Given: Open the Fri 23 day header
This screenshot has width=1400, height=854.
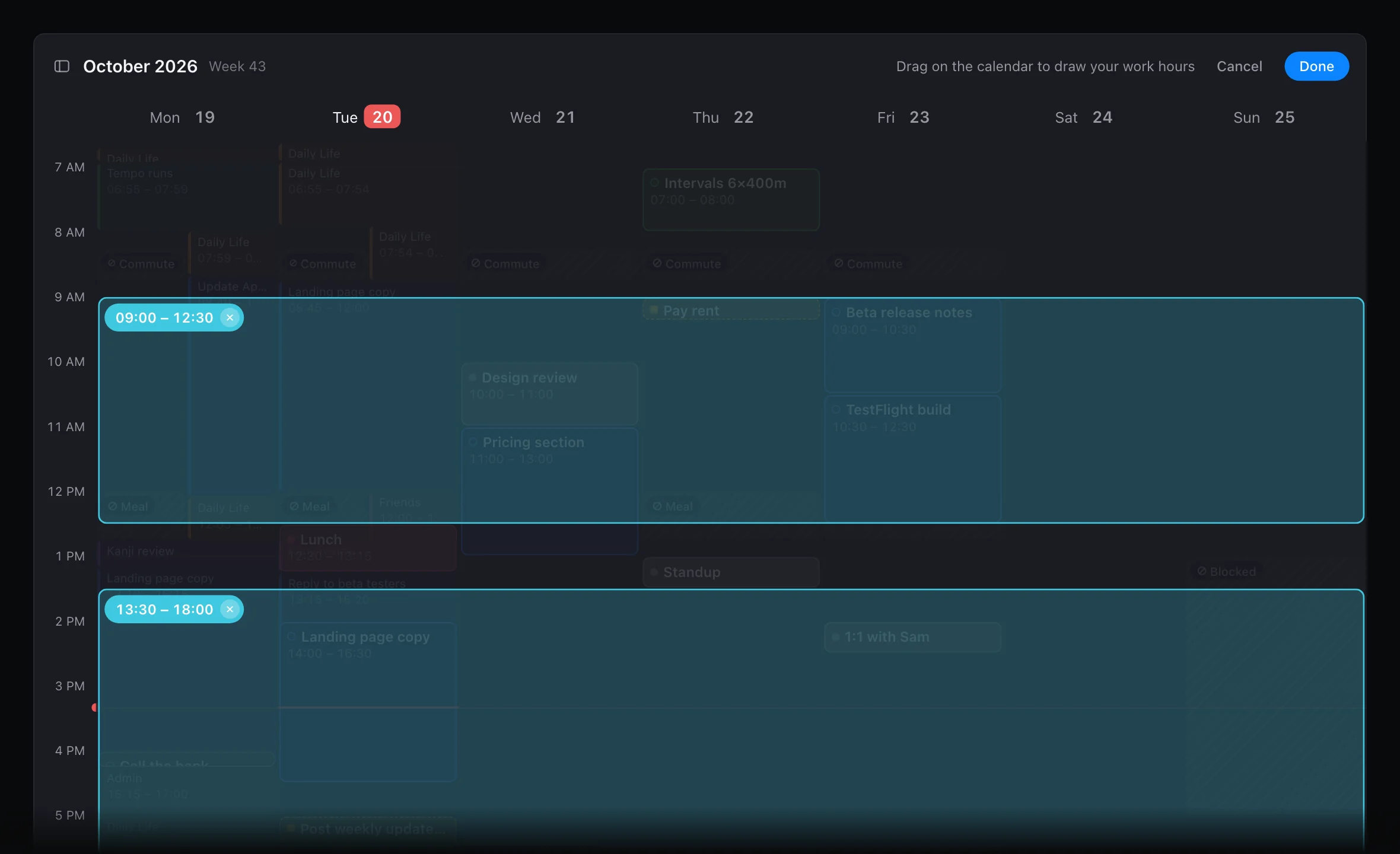Looking at the screenshot, I should tap(903, 117).
